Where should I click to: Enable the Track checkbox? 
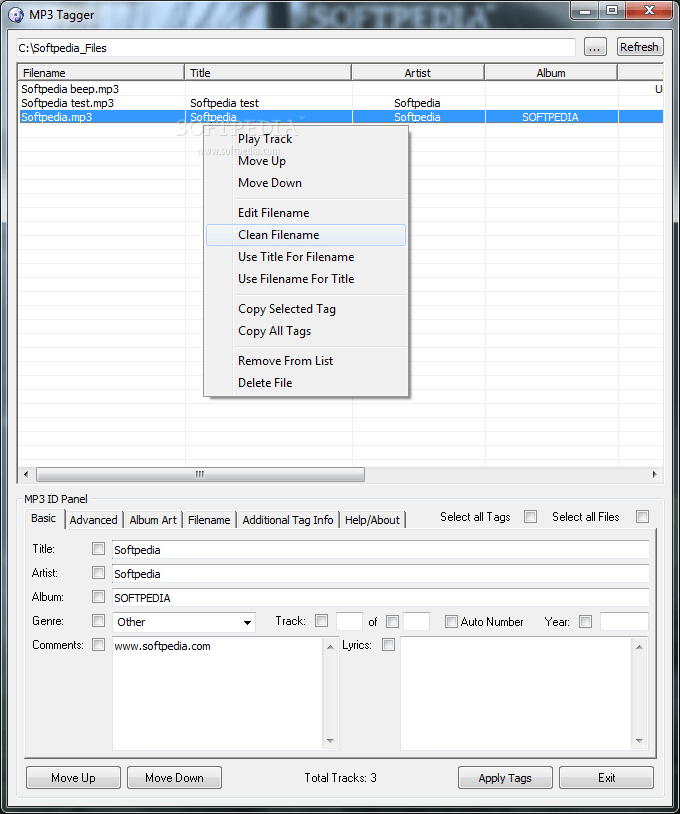(322, 621)
